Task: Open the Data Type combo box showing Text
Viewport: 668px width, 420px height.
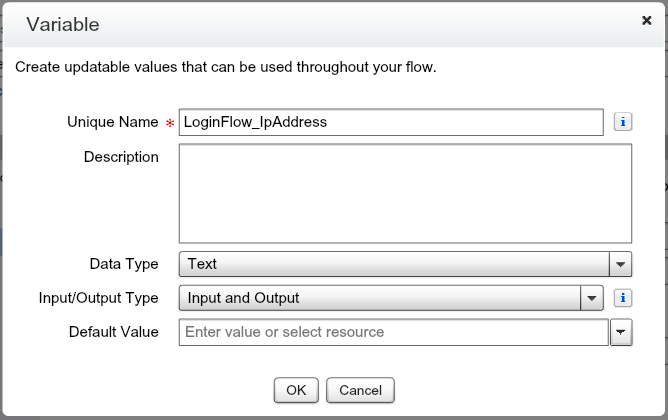Action: [394, 264]
